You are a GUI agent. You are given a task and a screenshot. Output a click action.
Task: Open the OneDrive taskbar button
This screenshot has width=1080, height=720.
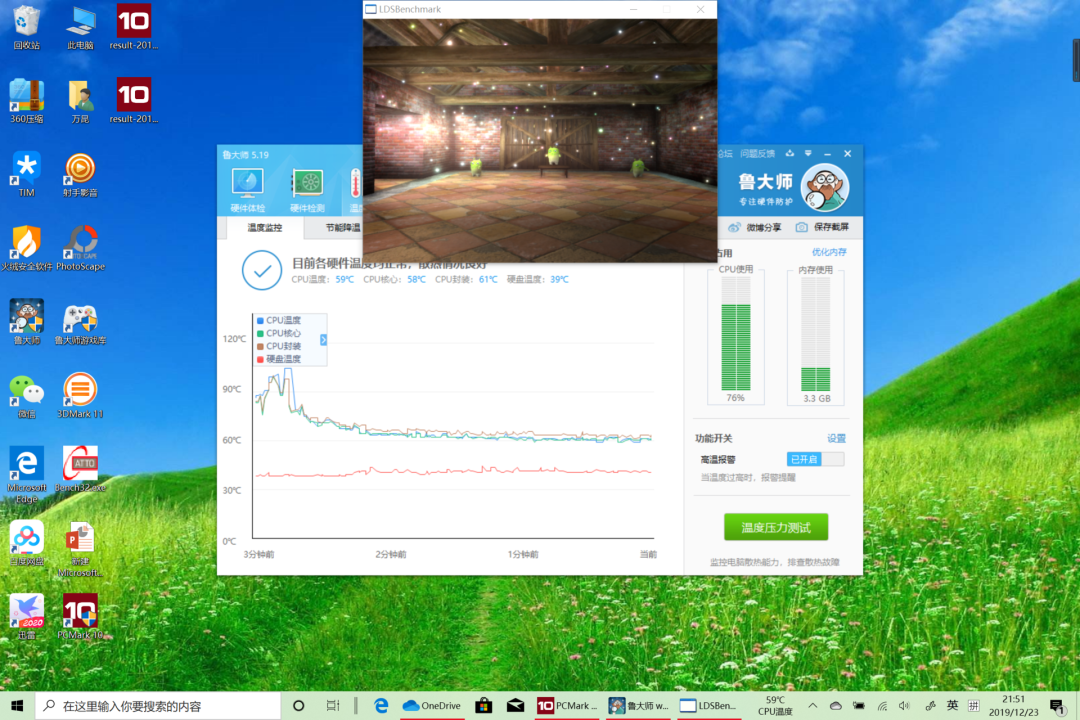pyautogui.click(x=432, y=706)
